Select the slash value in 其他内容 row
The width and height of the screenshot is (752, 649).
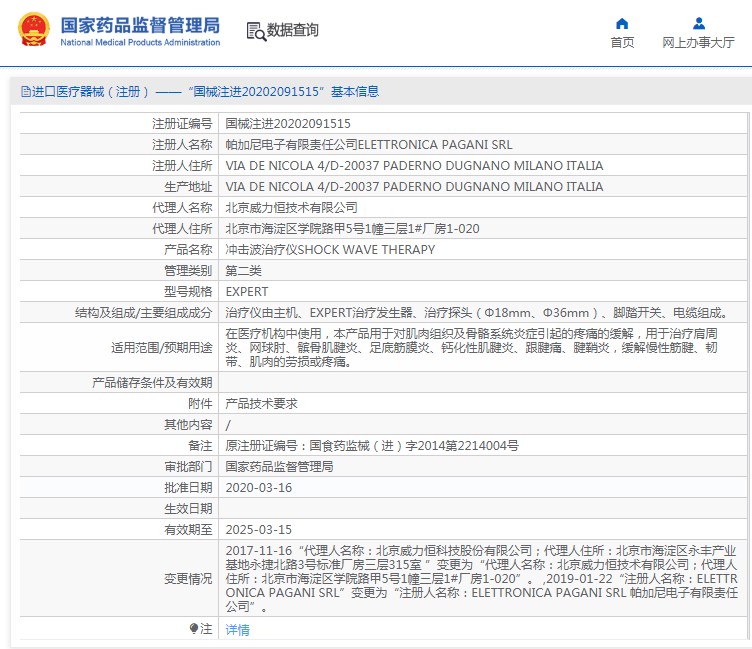coord(228,425)
